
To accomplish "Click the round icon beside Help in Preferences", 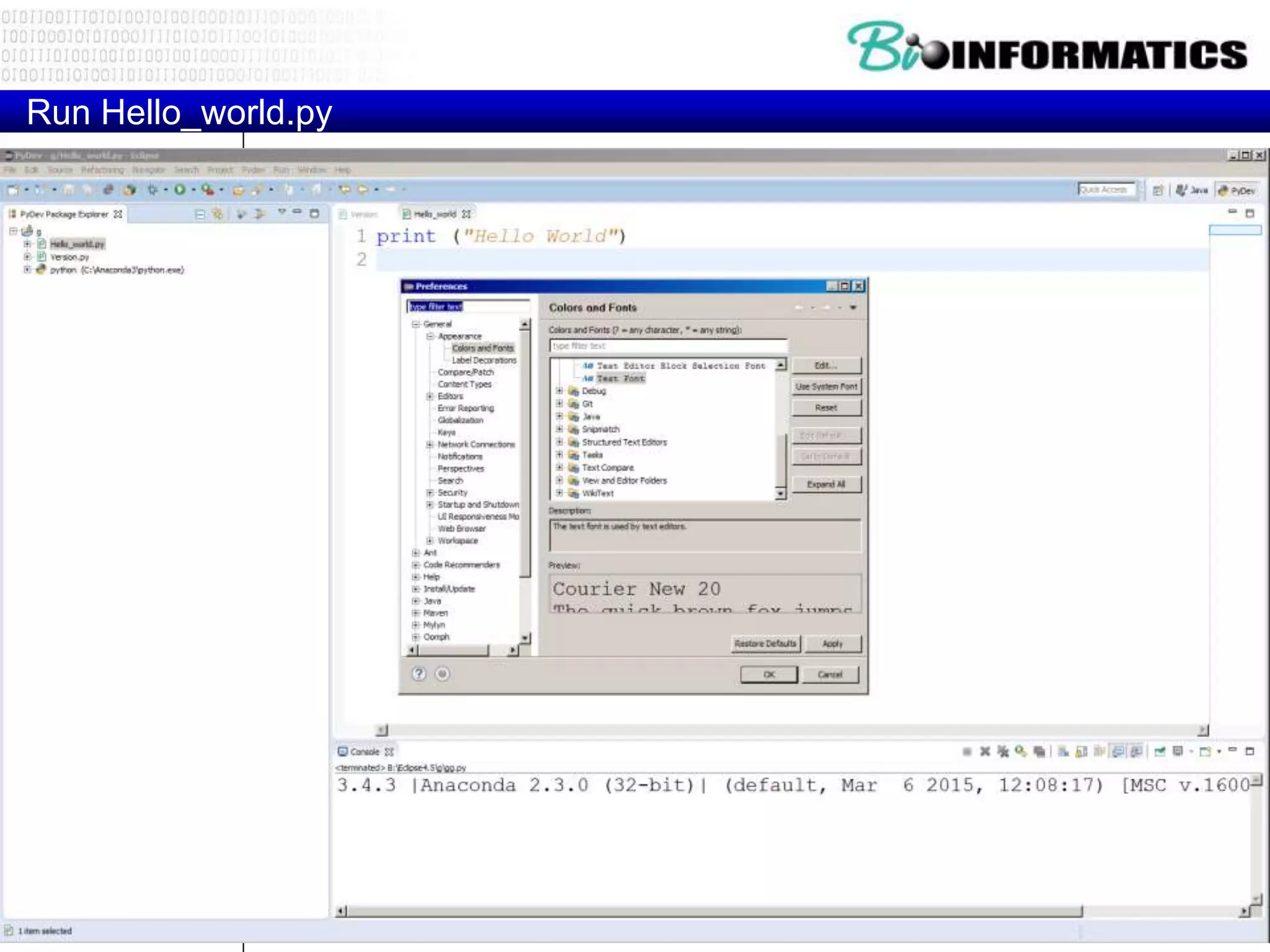I will tap(442, 674).
